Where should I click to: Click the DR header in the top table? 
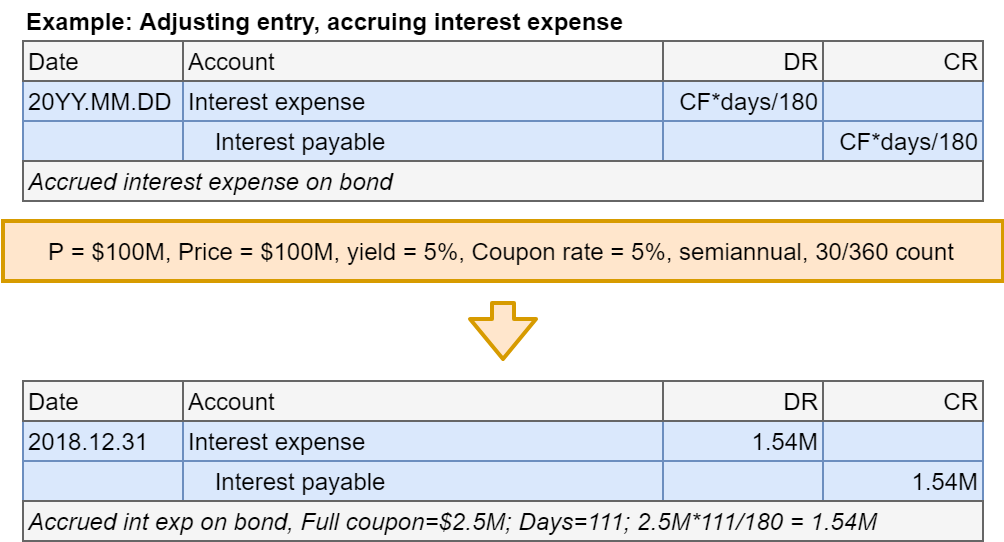(x=800, y=62)
